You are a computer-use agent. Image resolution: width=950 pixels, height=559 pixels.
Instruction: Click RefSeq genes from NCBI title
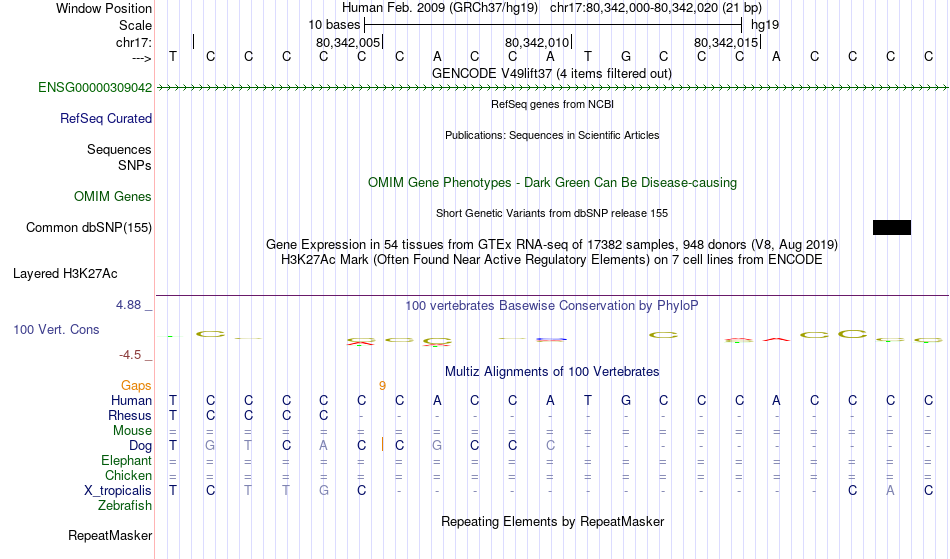(x=553, y=104)
